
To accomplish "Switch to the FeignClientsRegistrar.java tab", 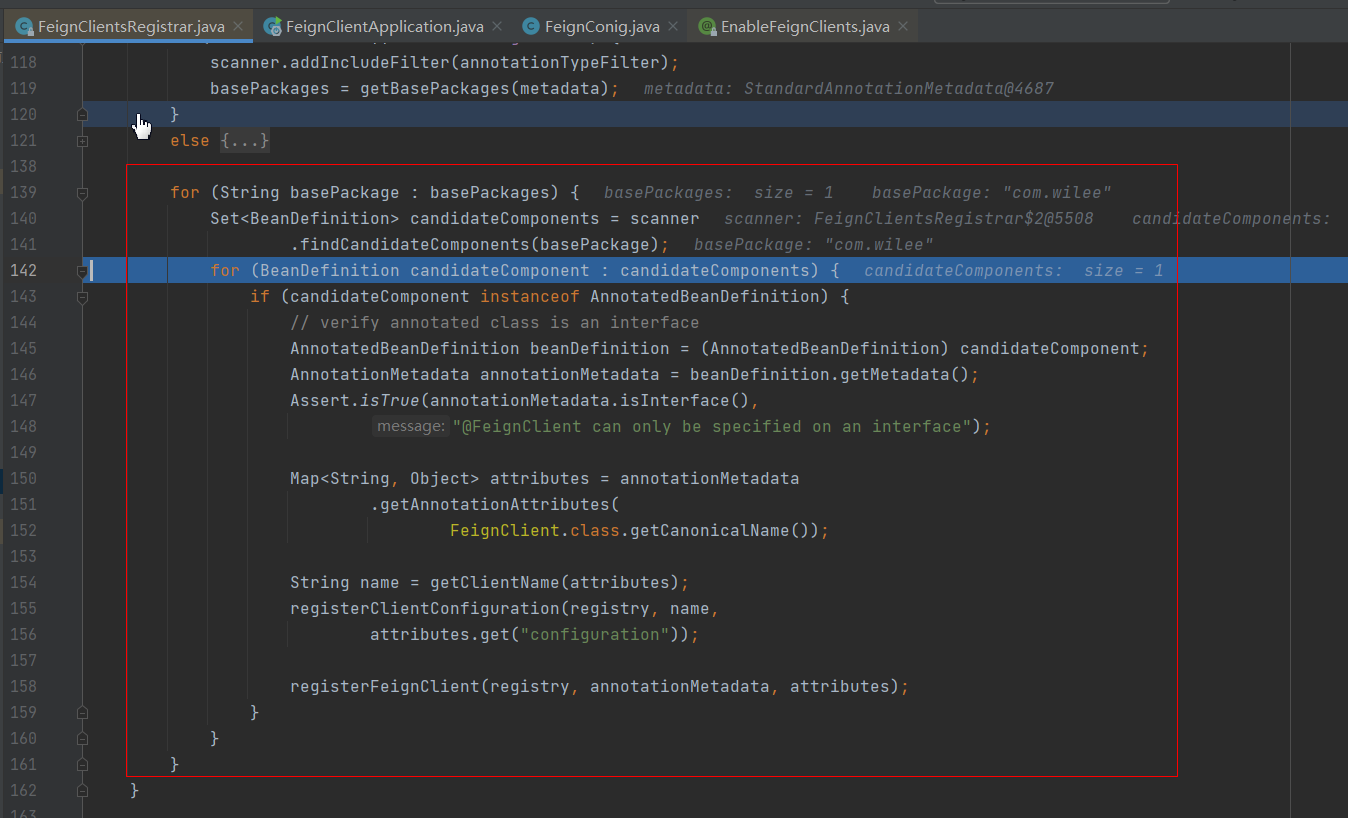I will [131, 27].
